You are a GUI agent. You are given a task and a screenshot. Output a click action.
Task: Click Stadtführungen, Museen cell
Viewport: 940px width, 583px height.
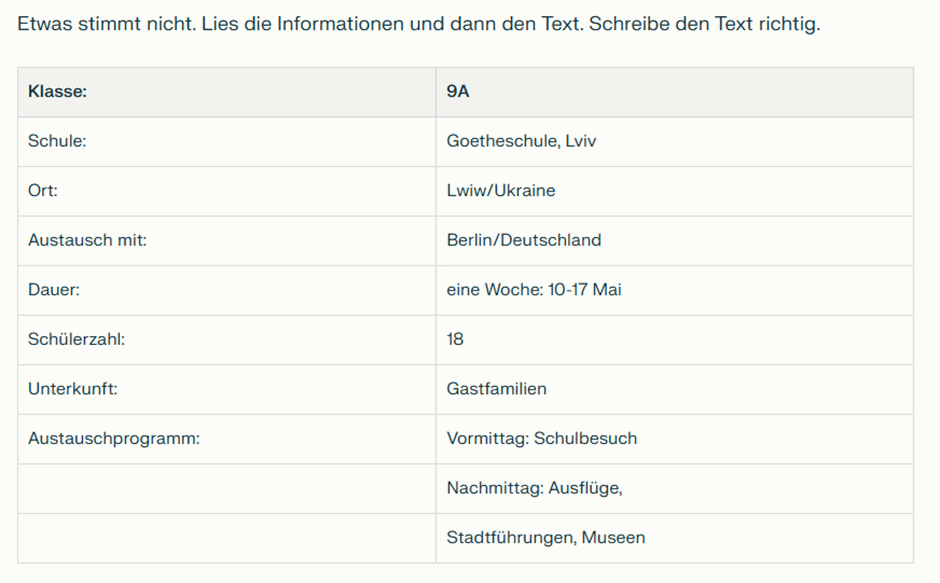[674, 538]
